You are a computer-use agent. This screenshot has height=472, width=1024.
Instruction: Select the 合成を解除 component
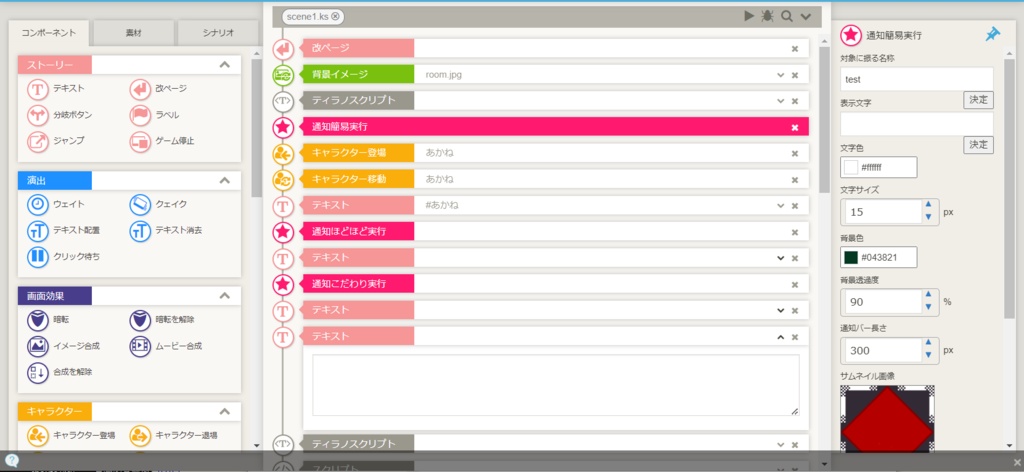point(59,372)
